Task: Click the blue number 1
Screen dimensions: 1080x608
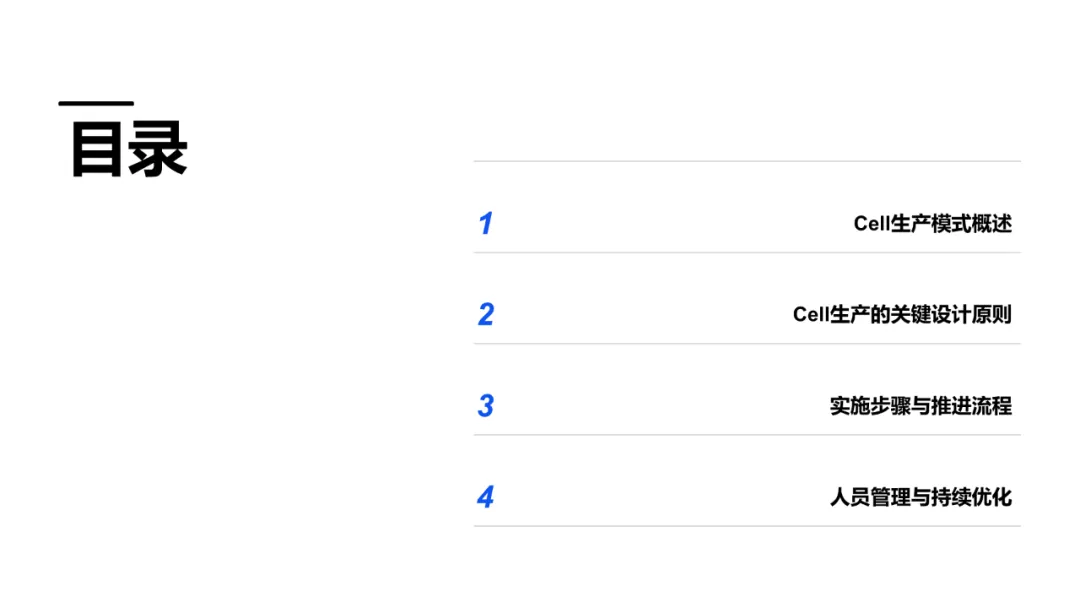Action: [485, 223]
